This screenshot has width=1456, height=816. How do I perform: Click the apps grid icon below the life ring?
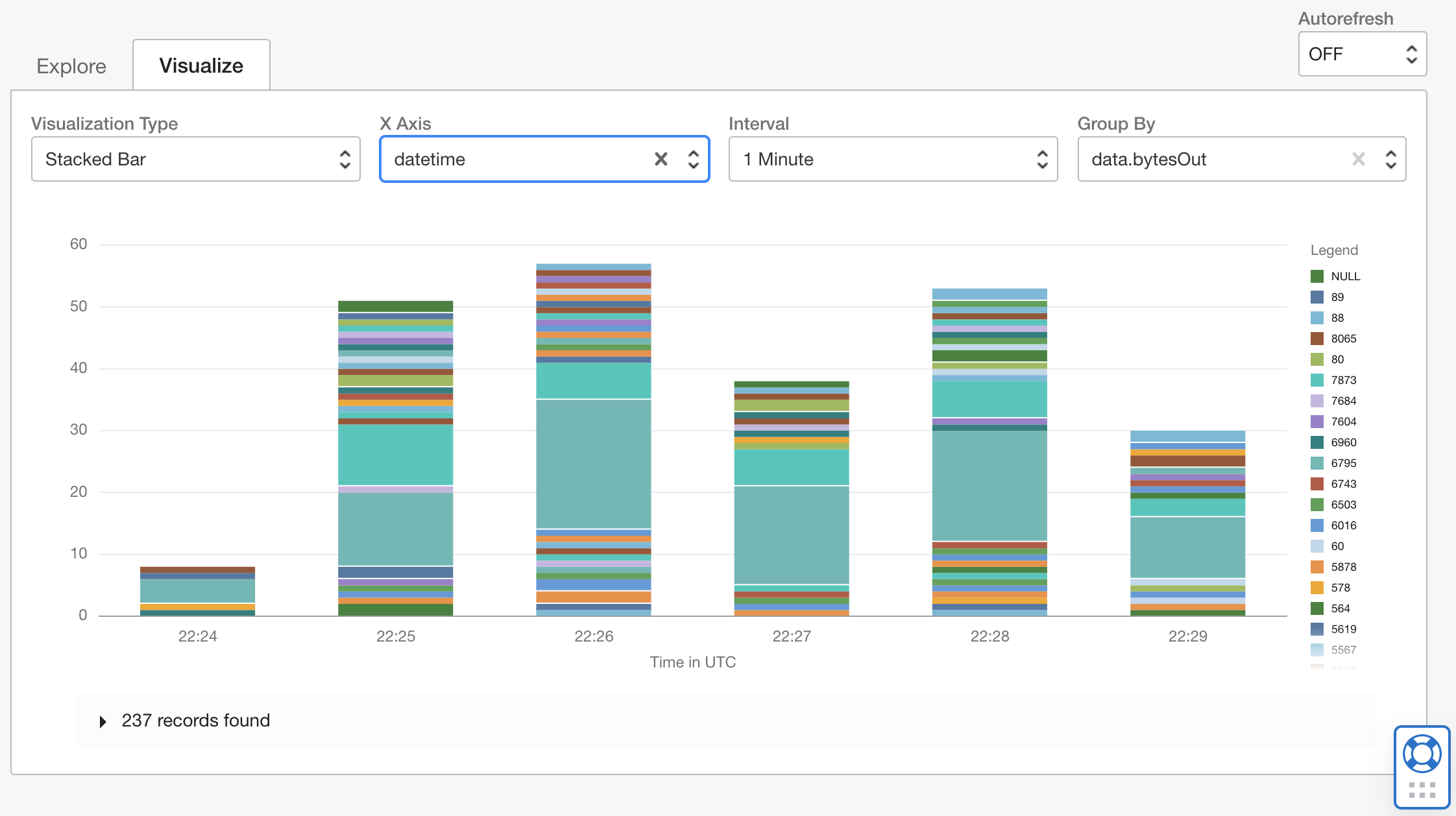click(x=1422, y=791)
